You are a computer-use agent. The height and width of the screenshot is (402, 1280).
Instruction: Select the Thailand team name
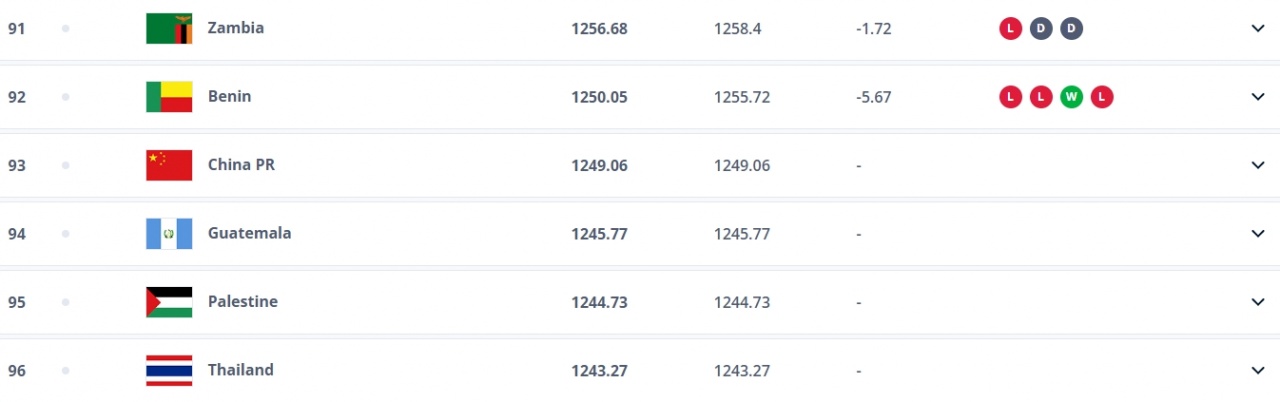point(240,370)
